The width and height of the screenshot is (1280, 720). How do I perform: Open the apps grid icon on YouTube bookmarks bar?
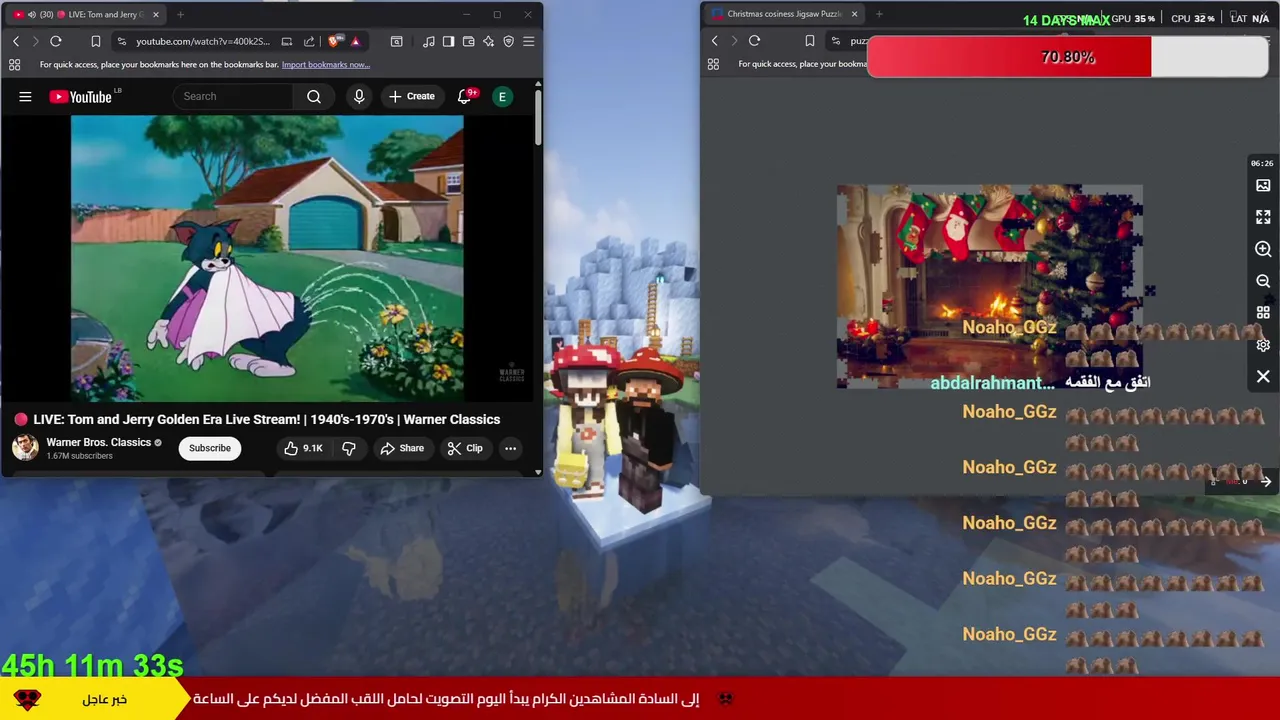tap(14, 65)
